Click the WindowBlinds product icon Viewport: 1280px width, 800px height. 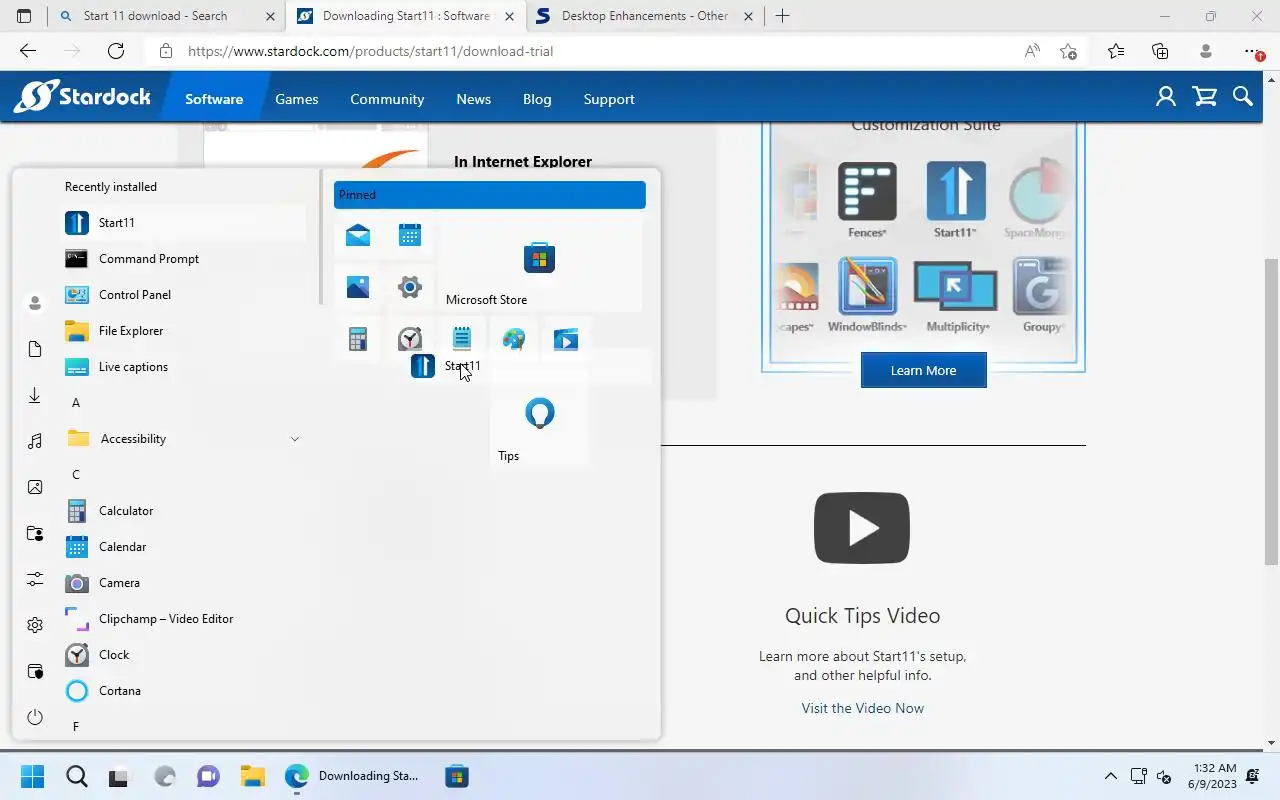point(867,287)
